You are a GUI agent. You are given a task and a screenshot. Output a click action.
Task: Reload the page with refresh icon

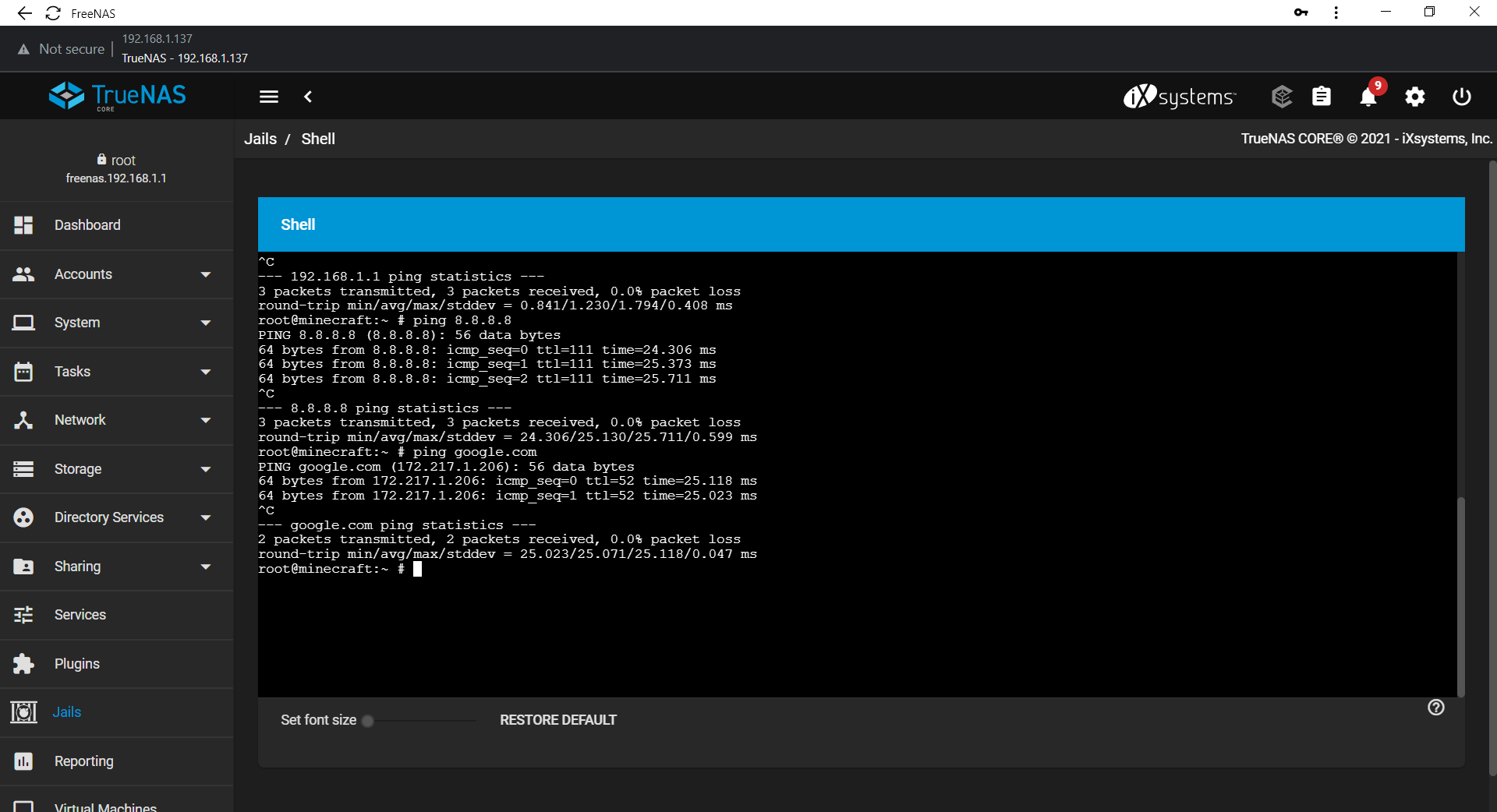[53, 13]
